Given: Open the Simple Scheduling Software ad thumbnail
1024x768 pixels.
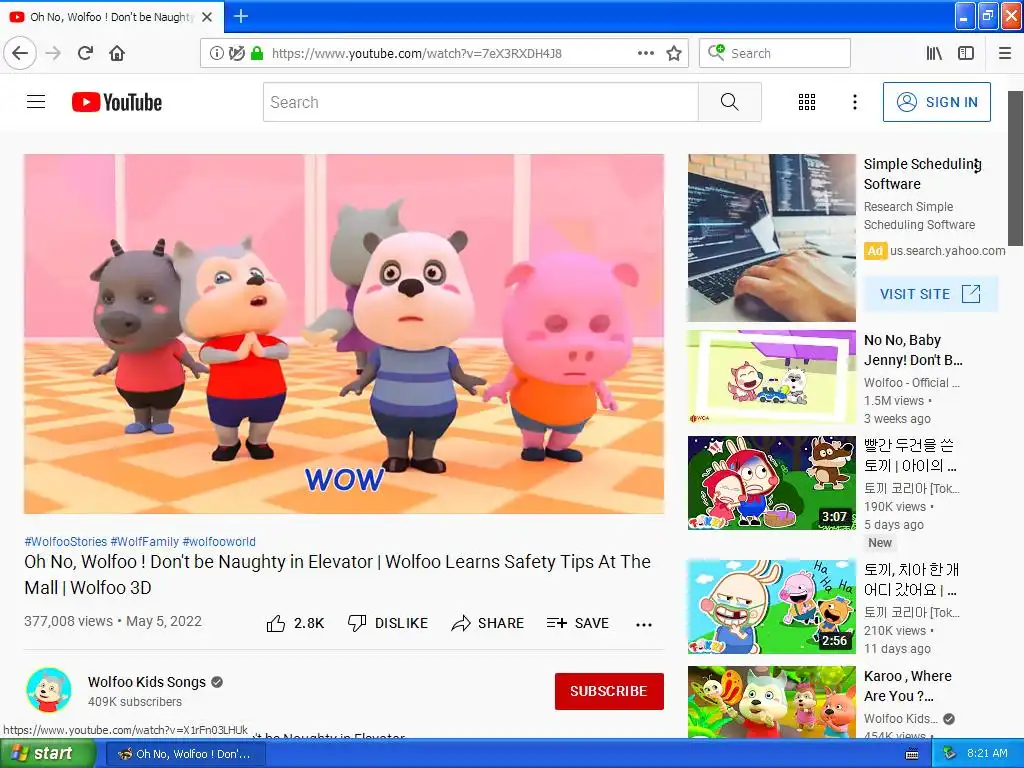Looking at the screenshot, I should coord(771,238).
